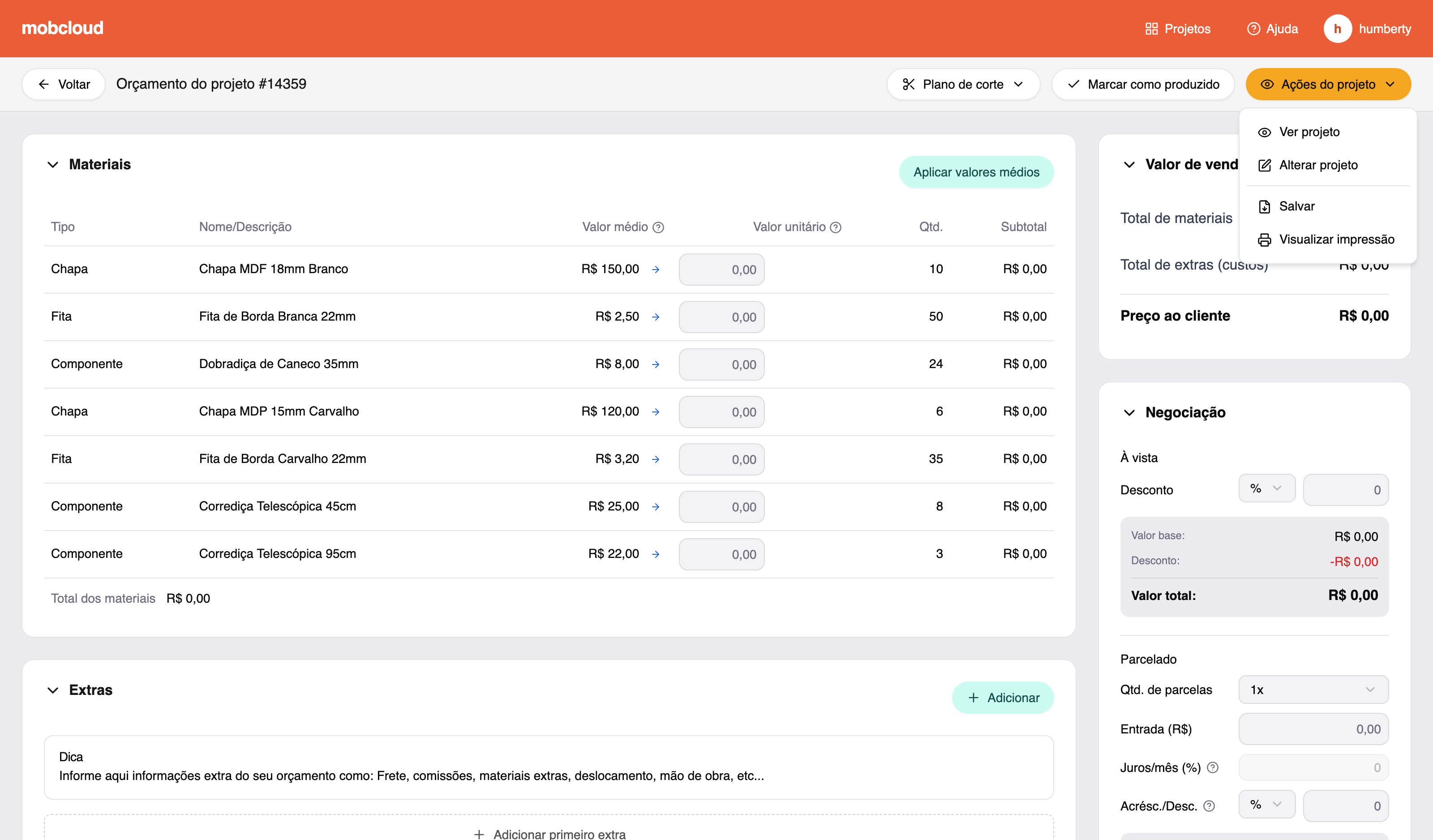Open the Plano de corte dropdown
This screenshot has width=1433, height=840.
[x=963, y=84]
